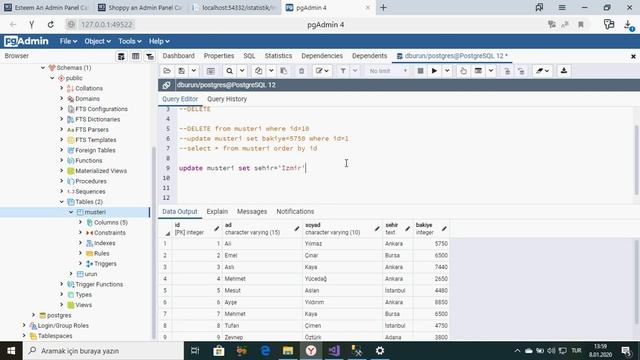Click the Save File toolbar icon
The image size is (640, 360).
pos(182,71)
